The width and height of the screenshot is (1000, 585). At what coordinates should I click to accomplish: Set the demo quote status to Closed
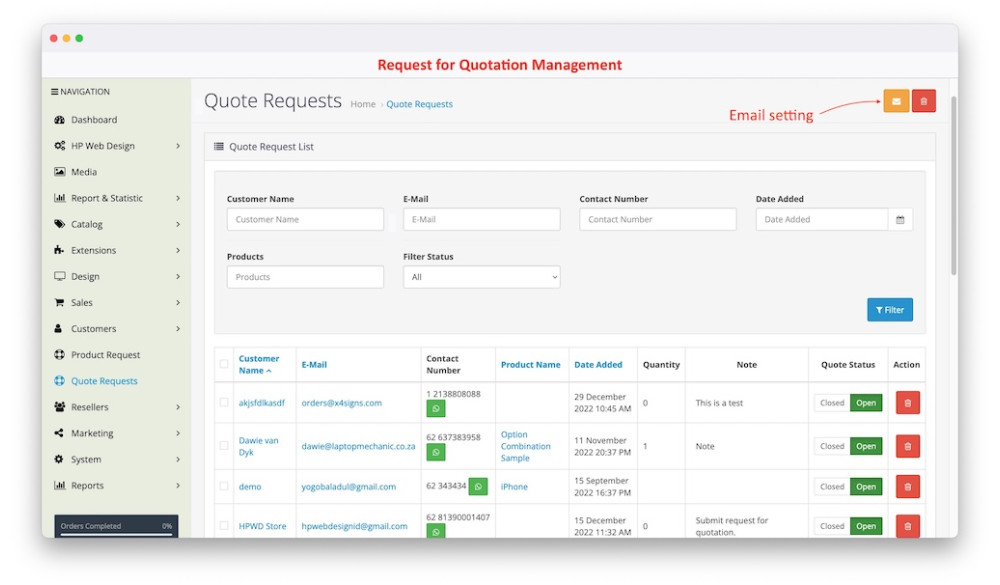point(832,487)
